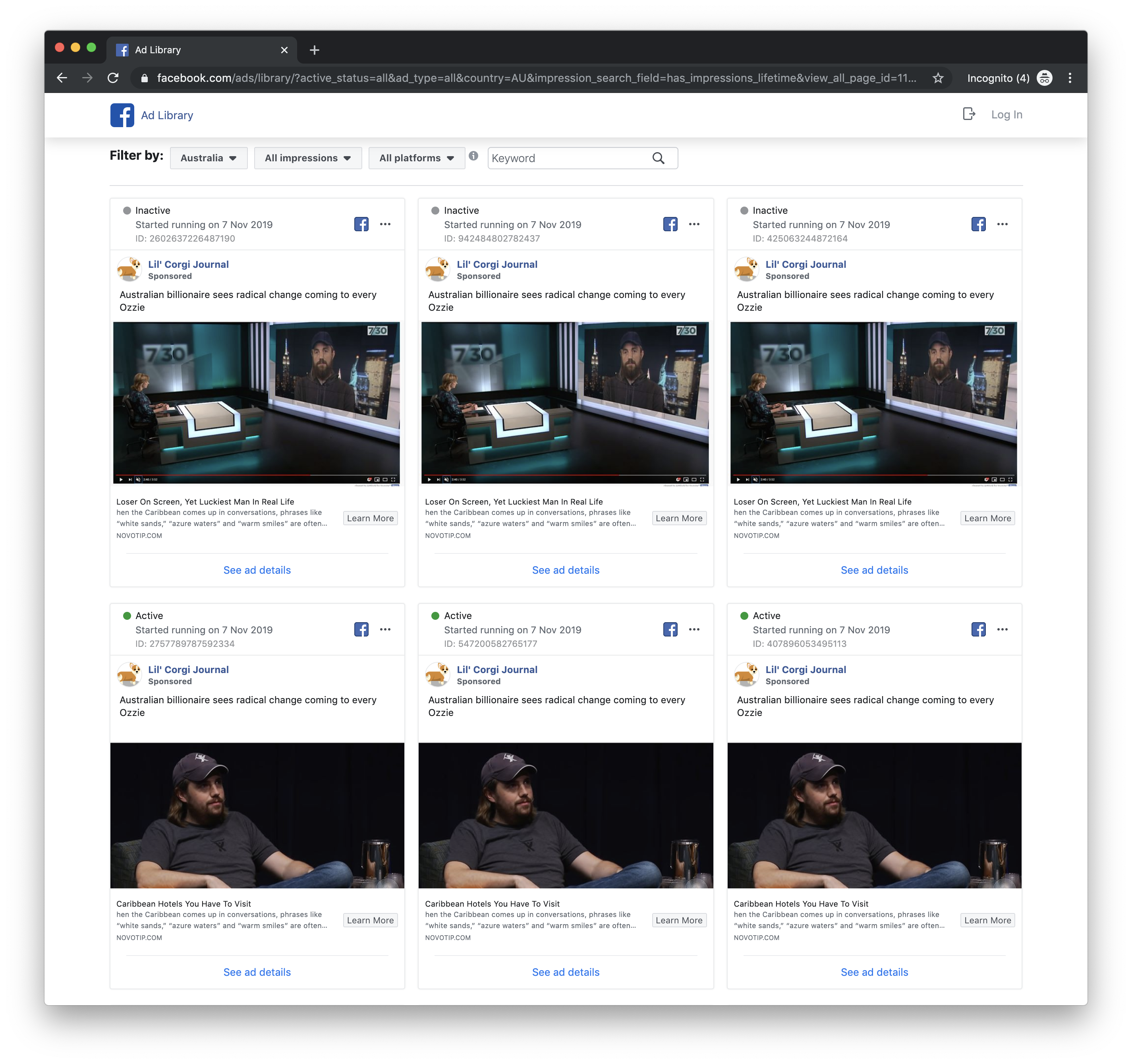Viewport: 1132px width, 1064px height.
Task: Open the ellipsis menu on ad 2602637226487190
Action: point(386,224)
